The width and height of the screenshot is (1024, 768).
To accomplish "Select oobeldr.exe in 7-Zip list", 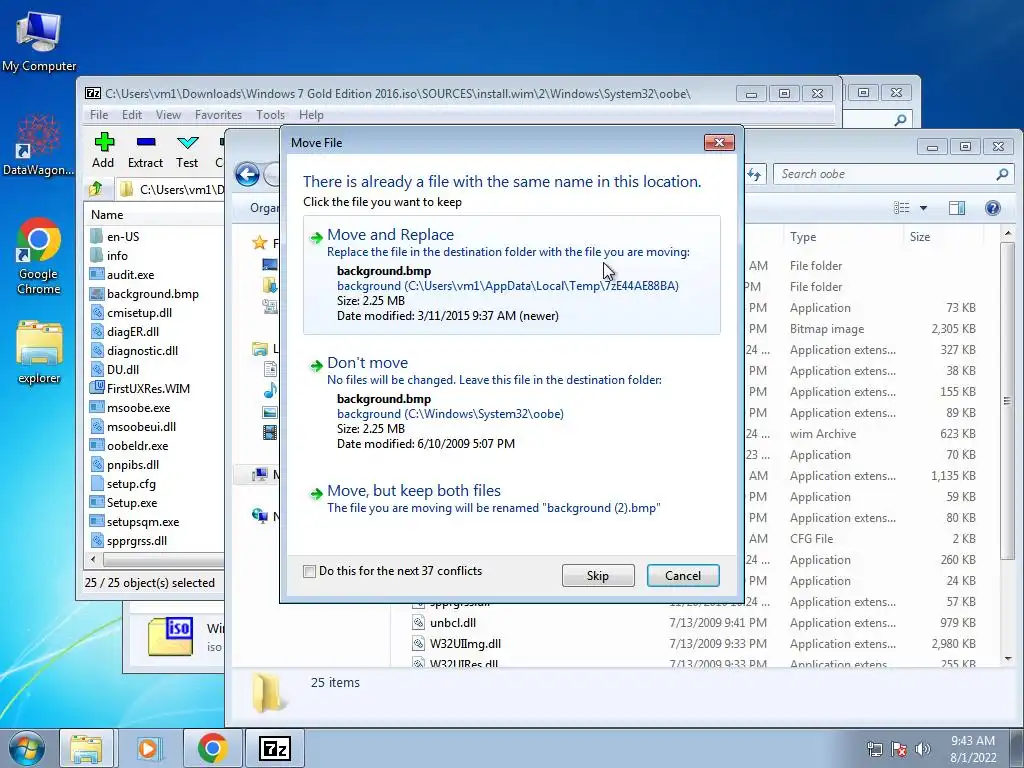I will [137, 446].
